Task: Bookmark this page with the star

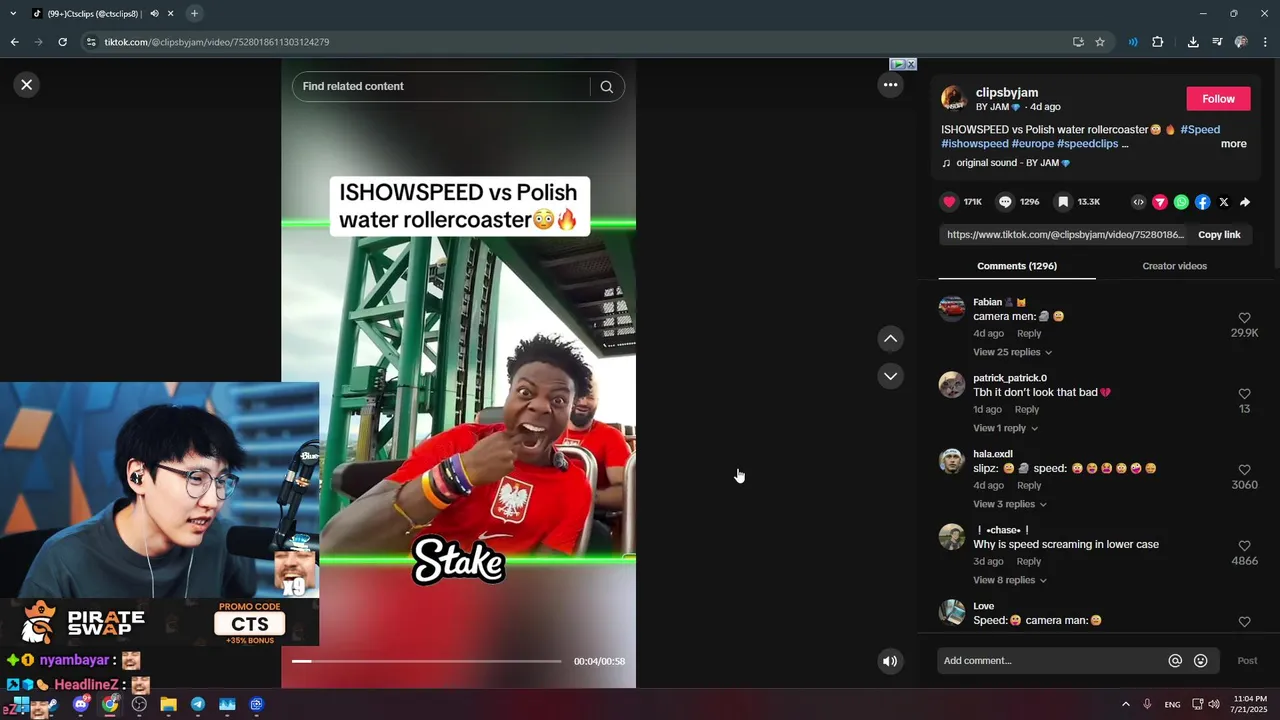Action: (1100, 42)
